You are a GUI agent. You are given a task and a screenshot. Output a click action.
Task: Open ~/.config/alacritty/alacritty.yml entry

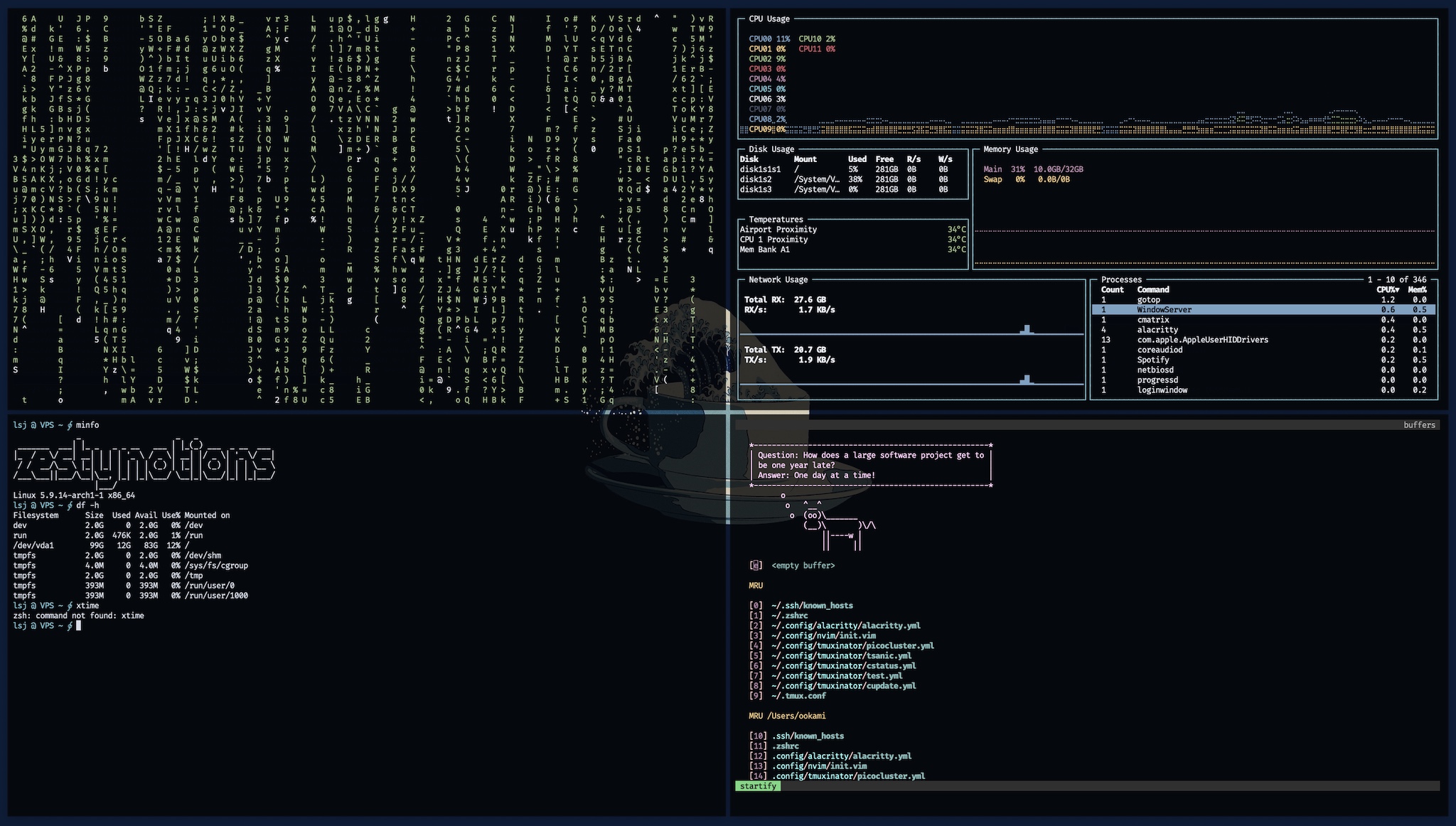(x=845, y=626)
